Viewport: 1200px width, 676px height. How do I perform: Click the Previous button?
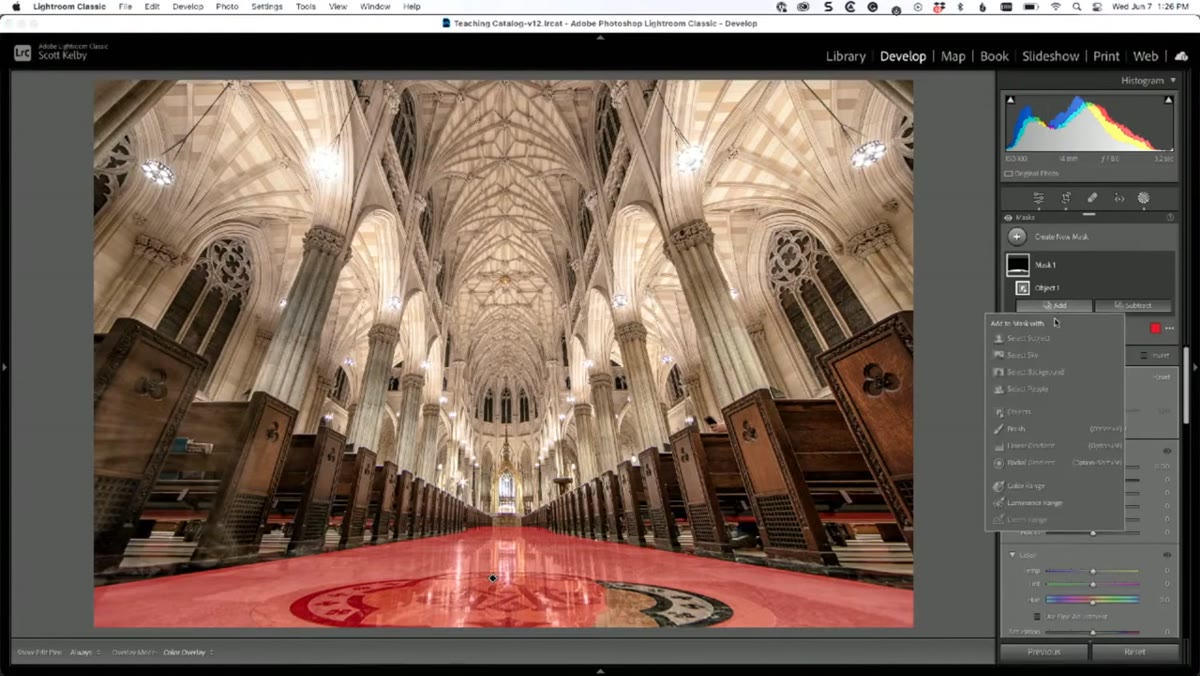click(1044, 652)
